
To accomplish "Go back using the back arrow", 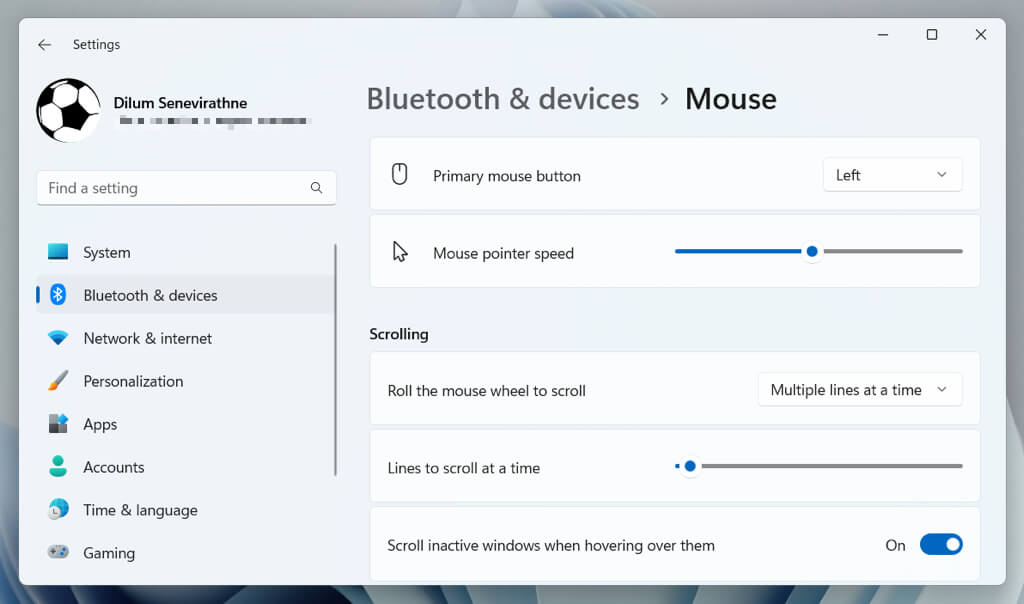I will point(44,45).
